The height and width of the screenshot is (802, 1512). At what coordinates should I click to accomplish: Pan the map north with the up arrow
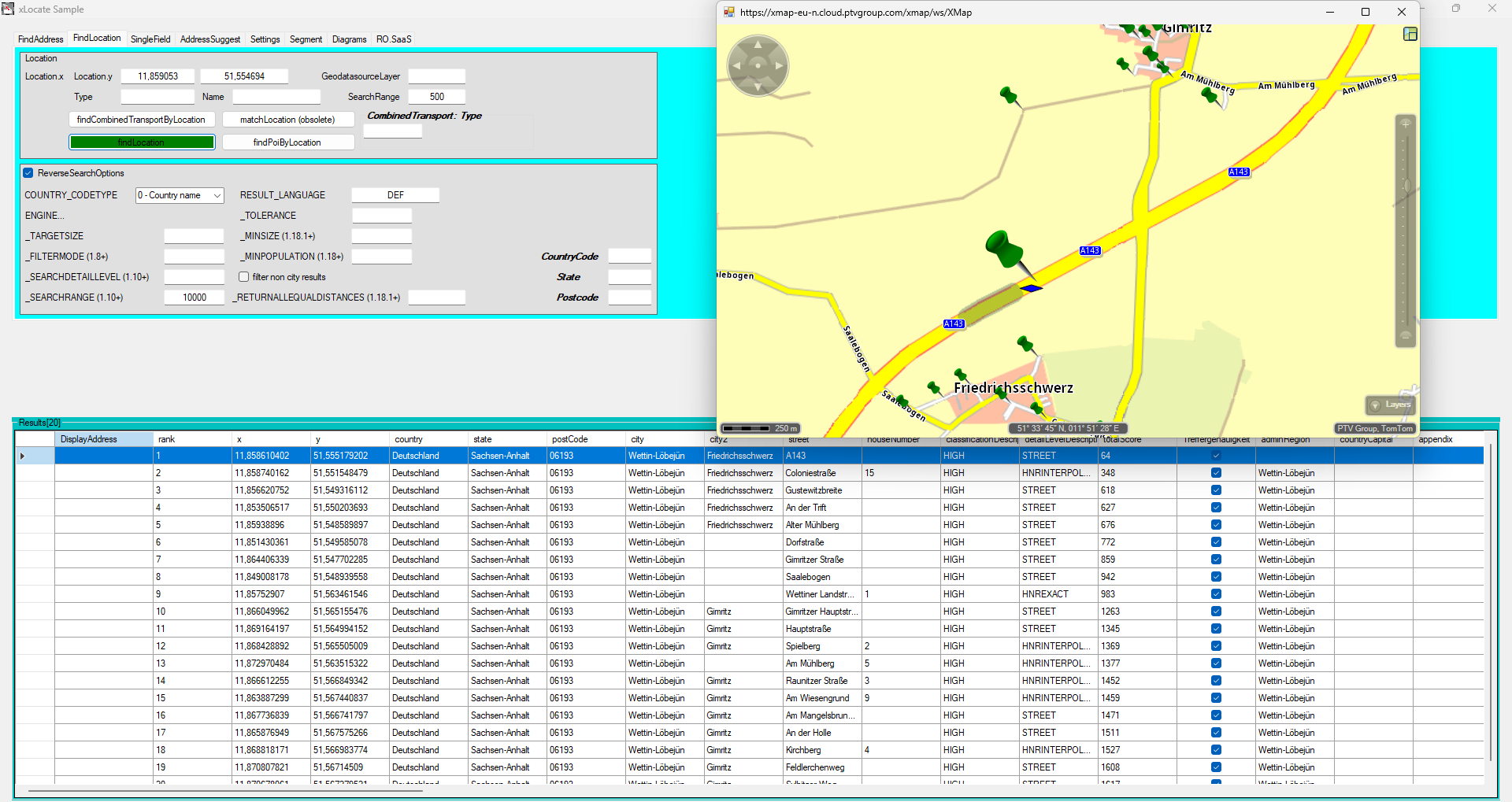[758, 45]
